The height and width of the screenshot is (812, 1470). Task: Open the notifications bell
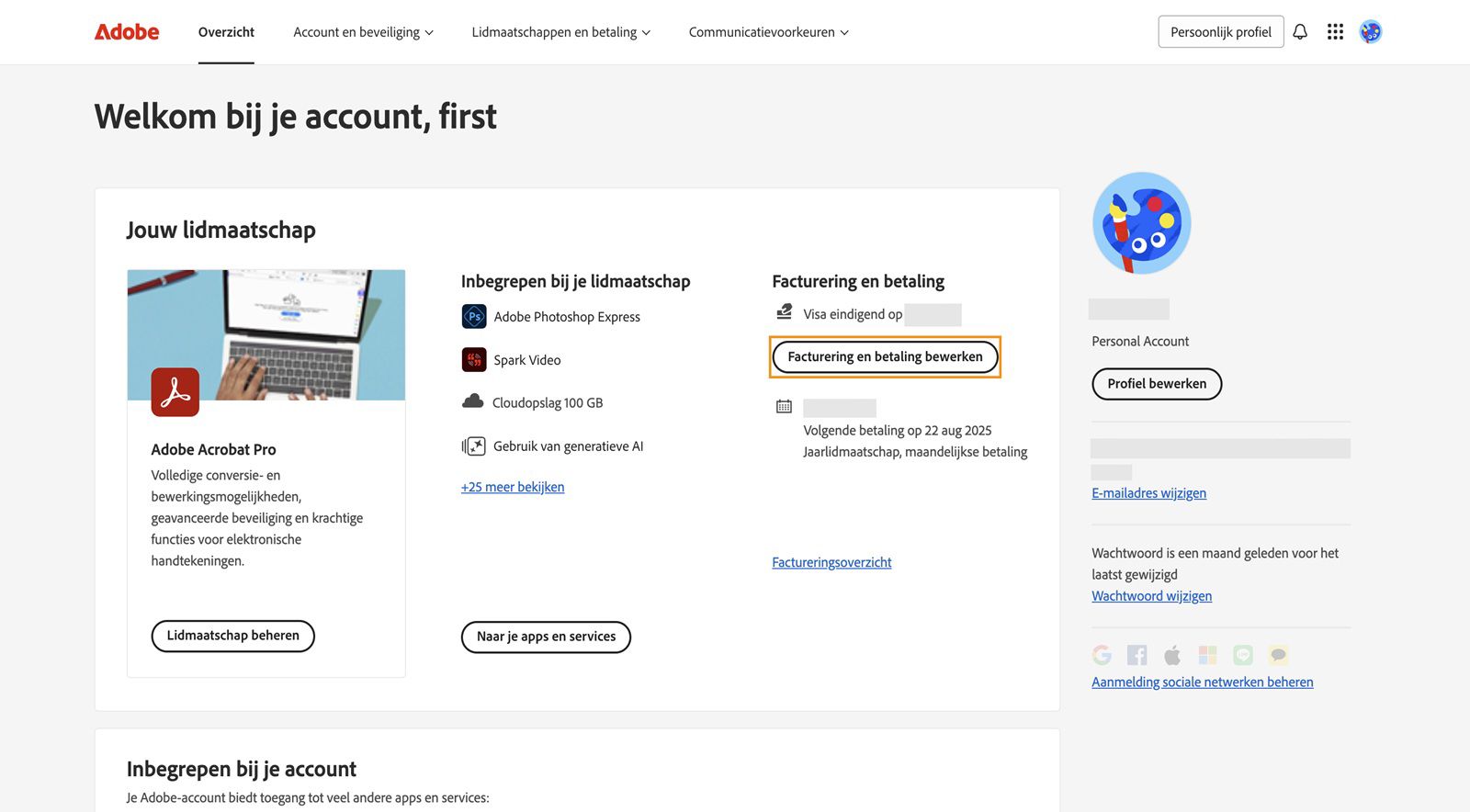point(1300,32)
